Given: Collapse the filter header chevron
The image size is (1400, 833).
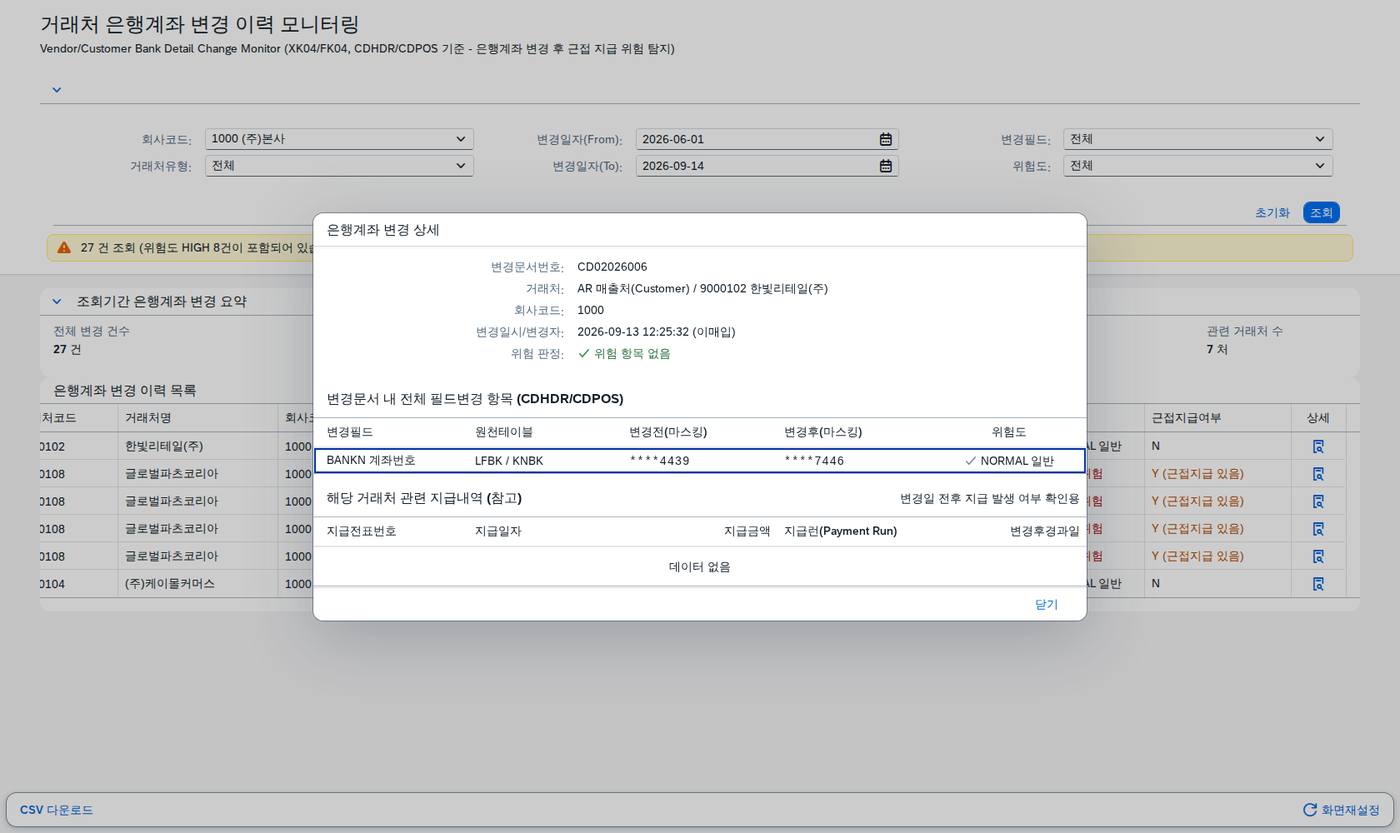Looking at the screenshot, I should (57, 89).
